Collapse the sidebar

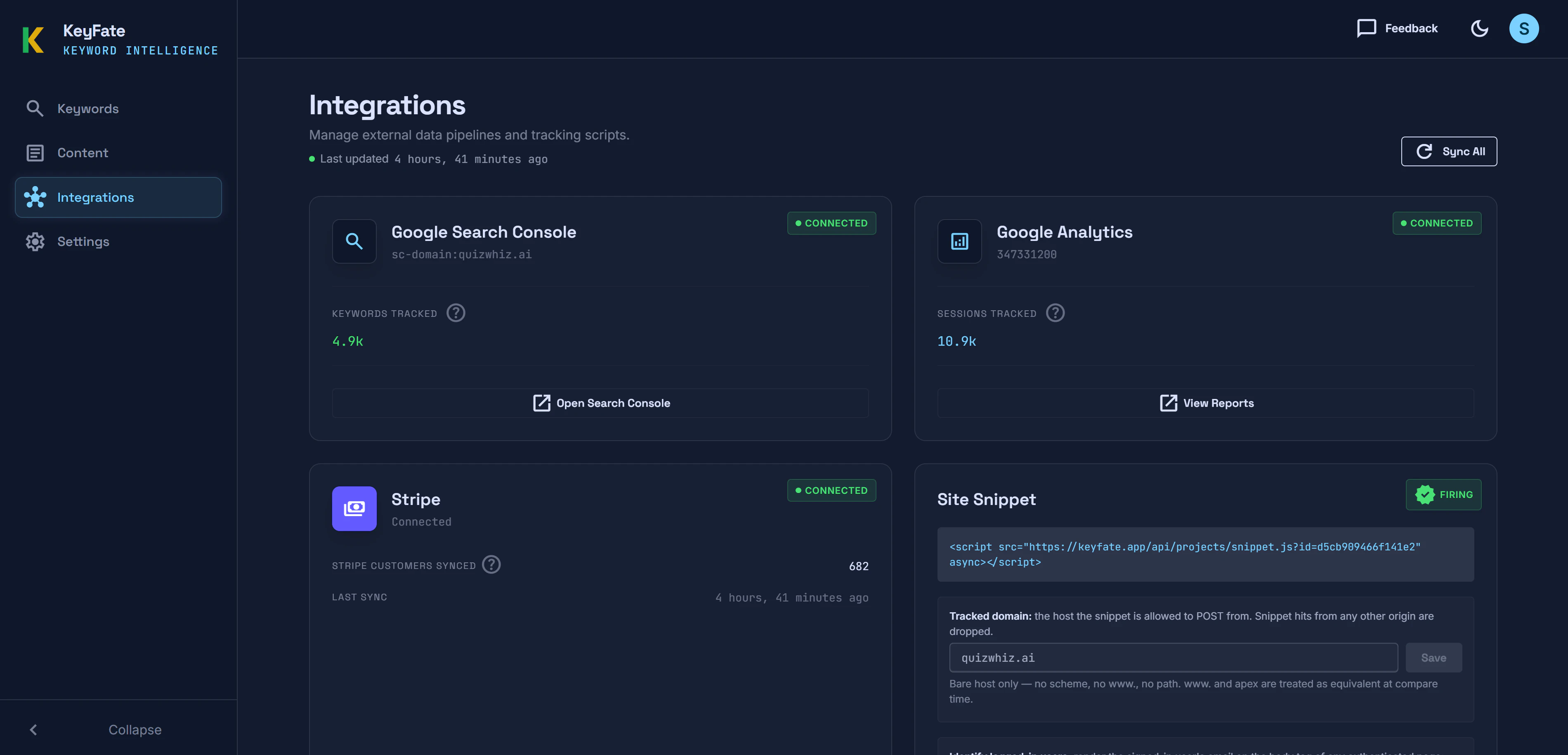point(118,729)
